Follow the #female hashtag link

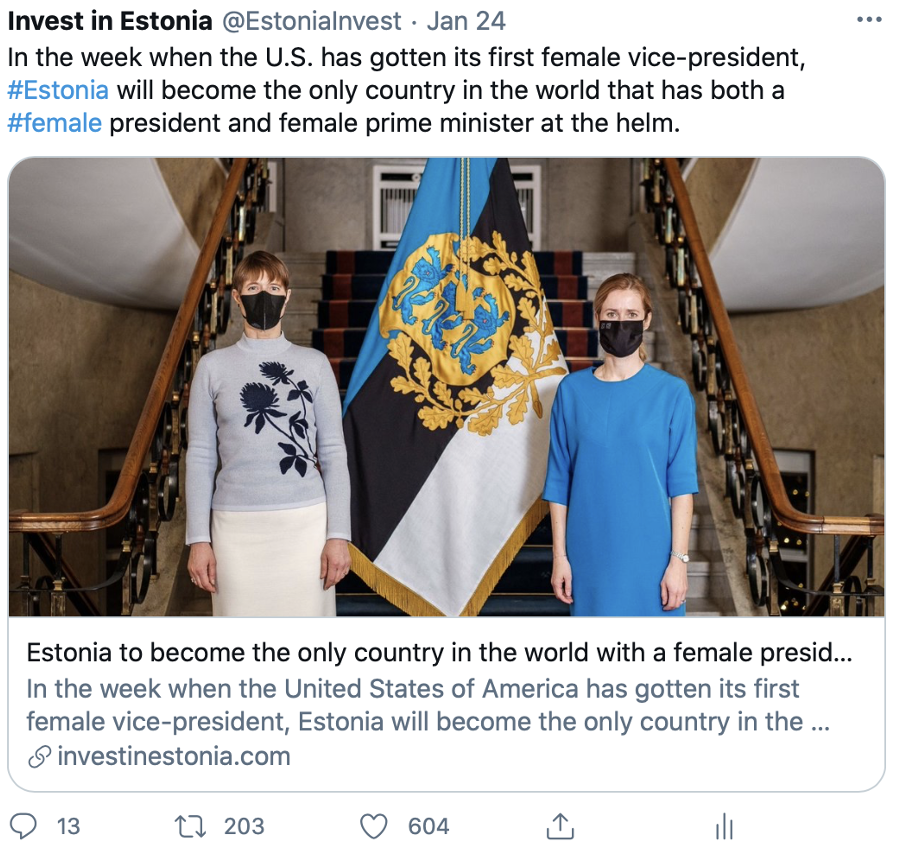[54, 125]
